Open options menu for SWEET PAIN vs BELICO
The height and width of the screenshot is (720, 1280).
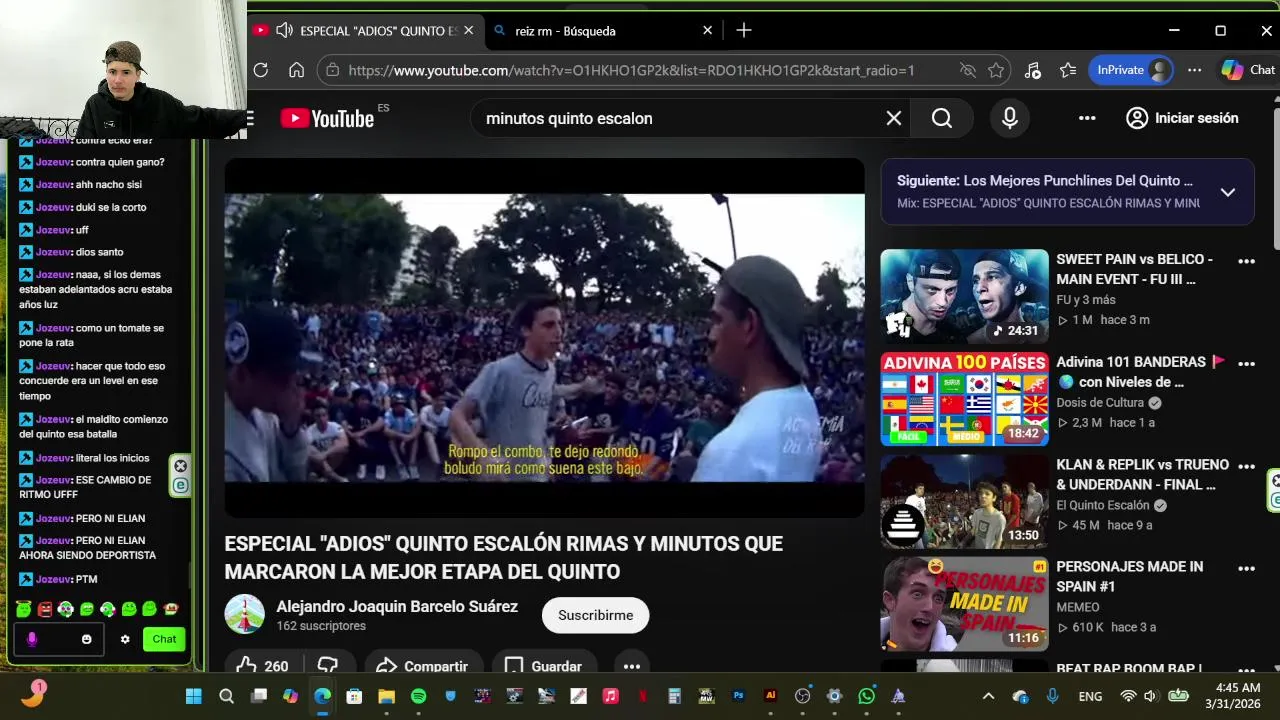1246,262
